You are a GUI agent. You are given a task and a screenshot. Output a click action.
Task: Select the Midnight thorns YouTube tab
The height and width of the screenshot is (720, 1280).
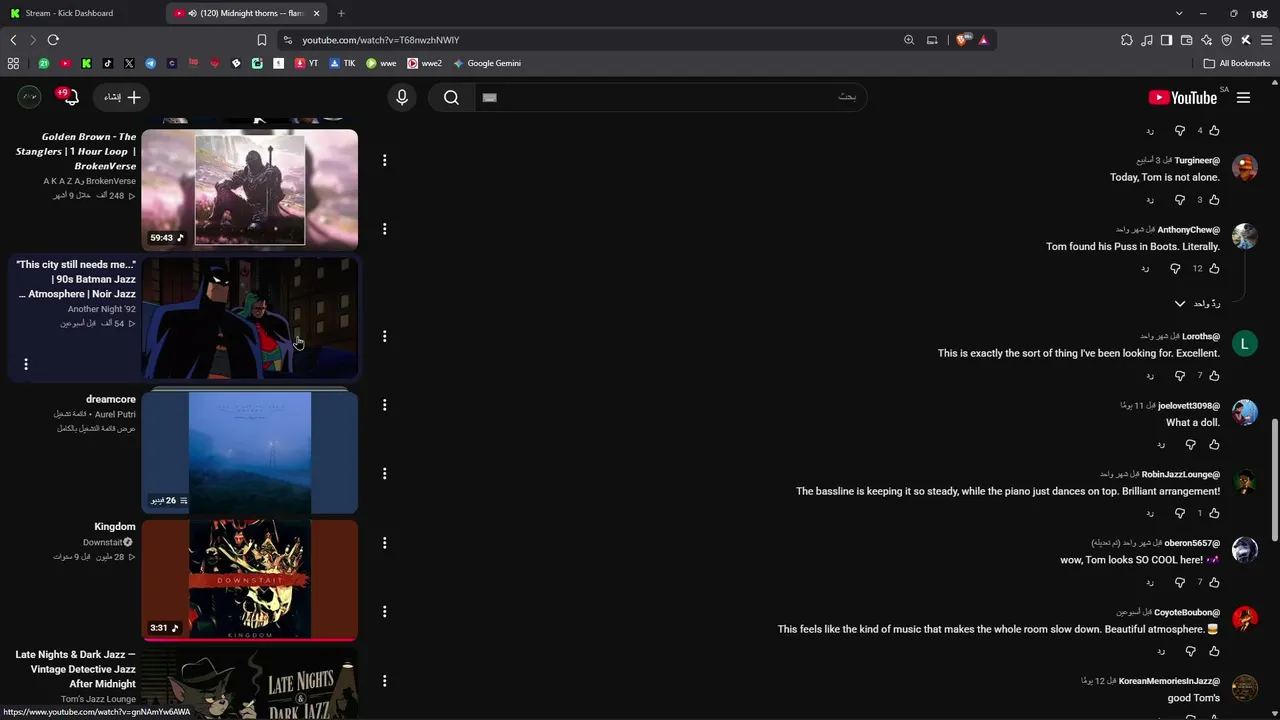pos(248,13)
